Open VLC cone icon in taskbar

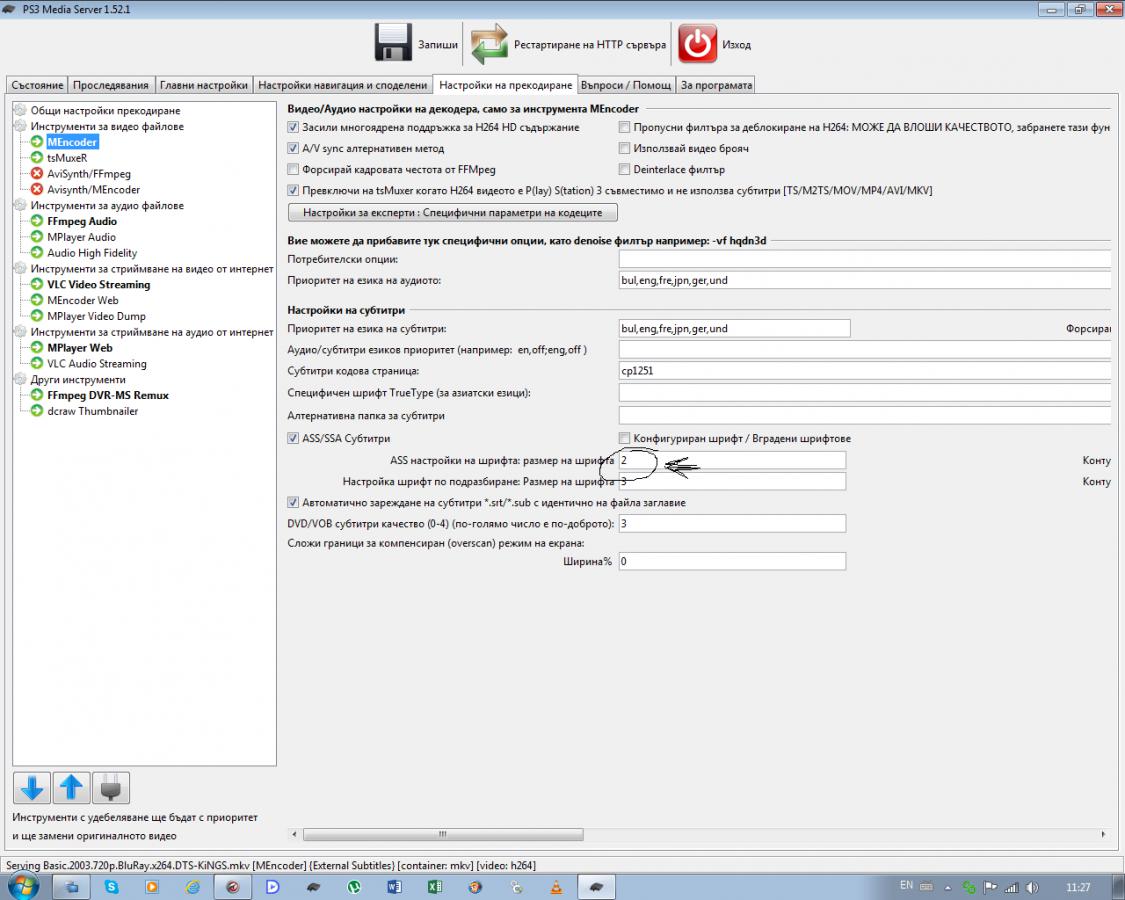[556, 887]
